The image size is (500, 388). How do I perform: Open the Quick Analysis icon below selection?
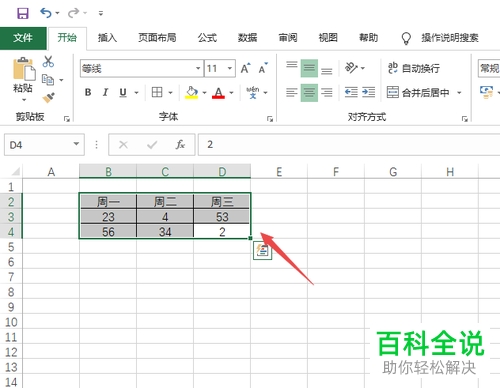(262, 251)
